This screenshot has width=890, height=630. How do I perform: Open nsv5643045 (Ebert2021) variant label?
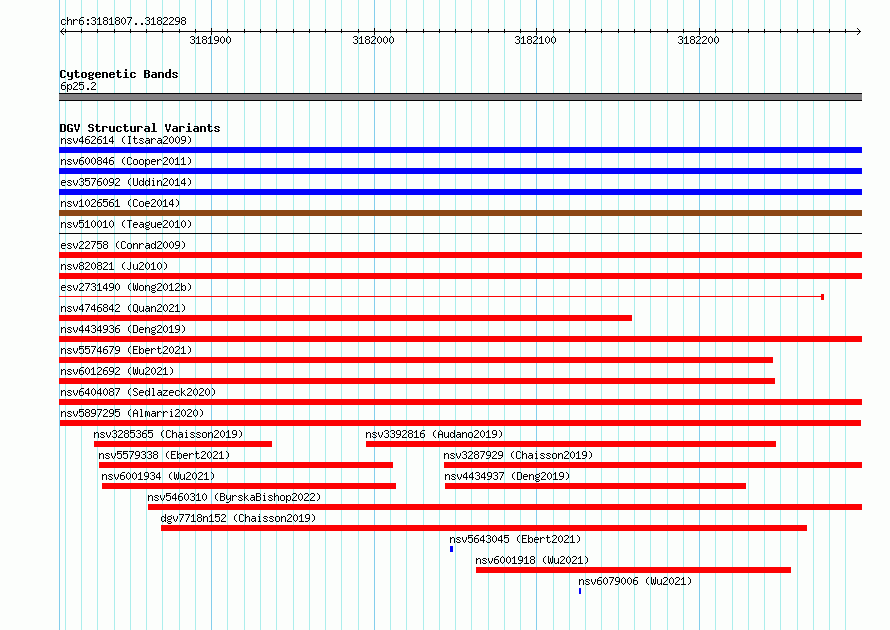click(515, 539)
